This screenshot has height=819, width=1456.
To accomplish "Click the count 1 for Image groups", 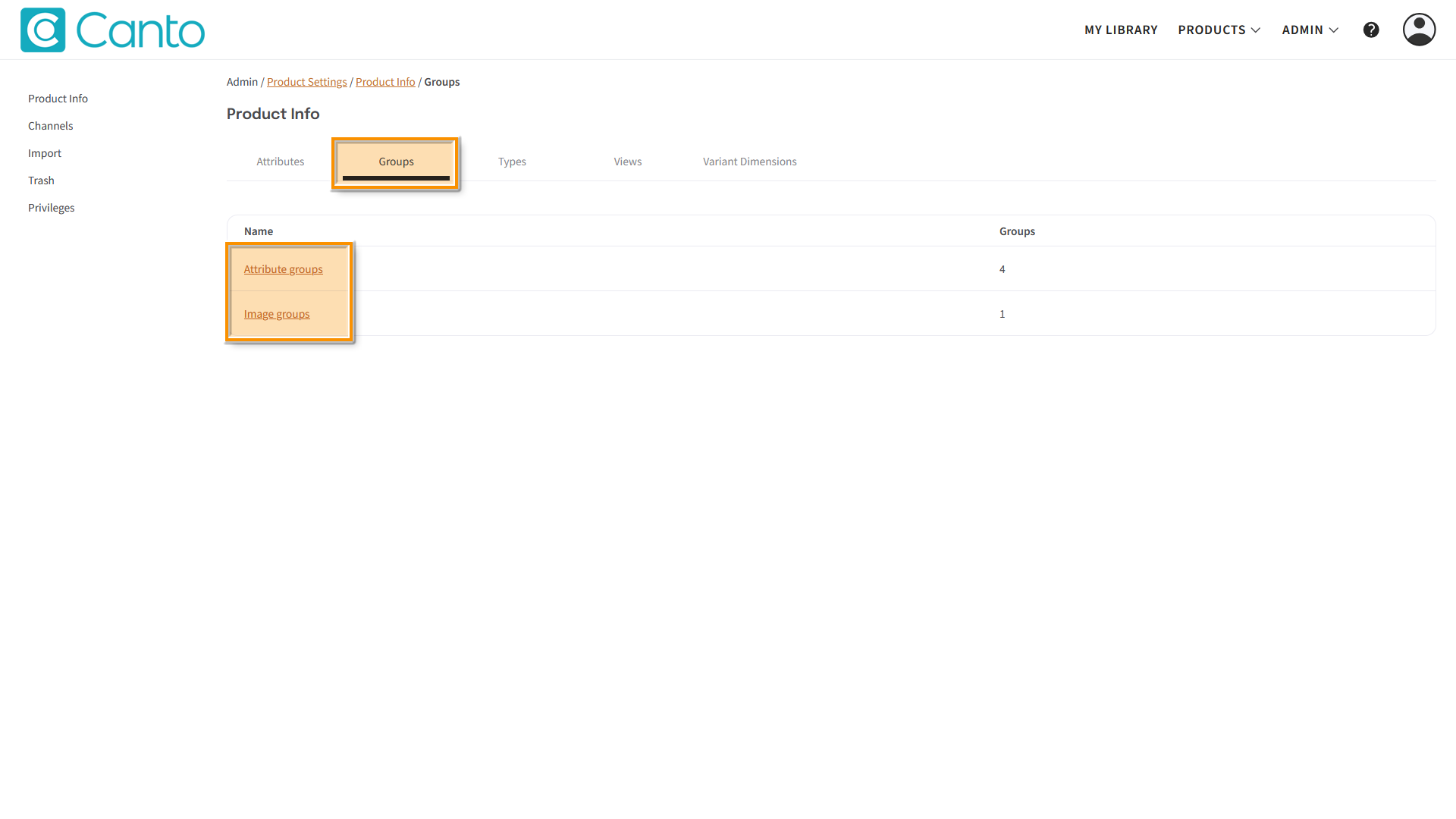I will click(x=1003, y=314).
